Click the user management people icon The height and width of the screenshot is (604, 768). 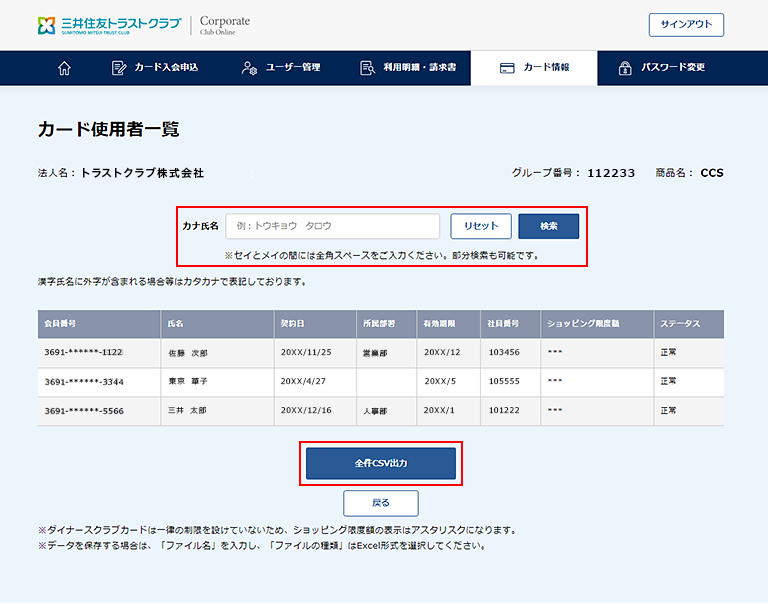249,68
